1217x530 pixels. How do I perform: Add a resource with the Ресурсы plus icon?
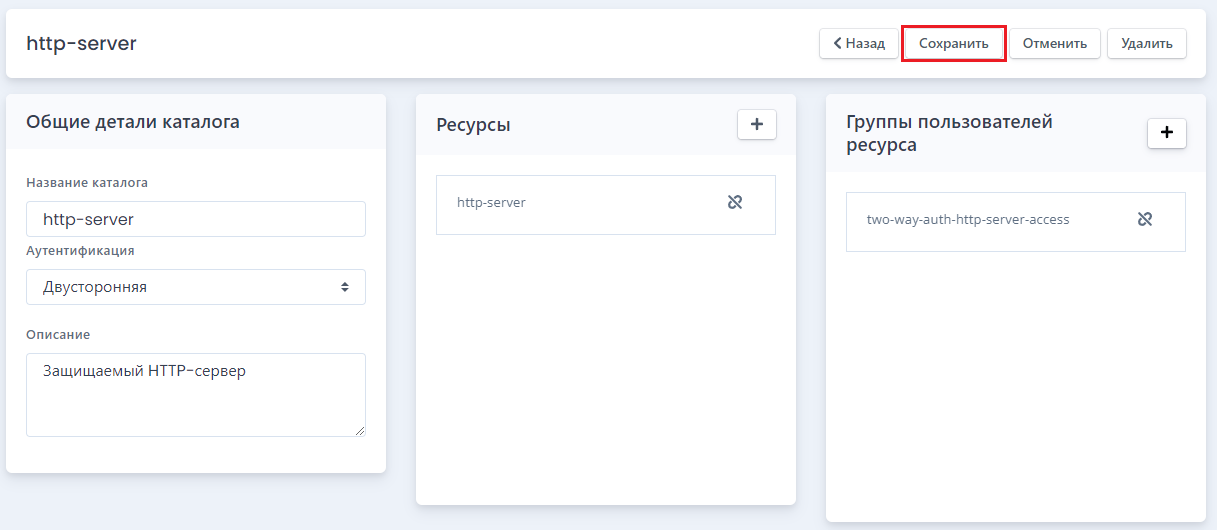(757, 124)
